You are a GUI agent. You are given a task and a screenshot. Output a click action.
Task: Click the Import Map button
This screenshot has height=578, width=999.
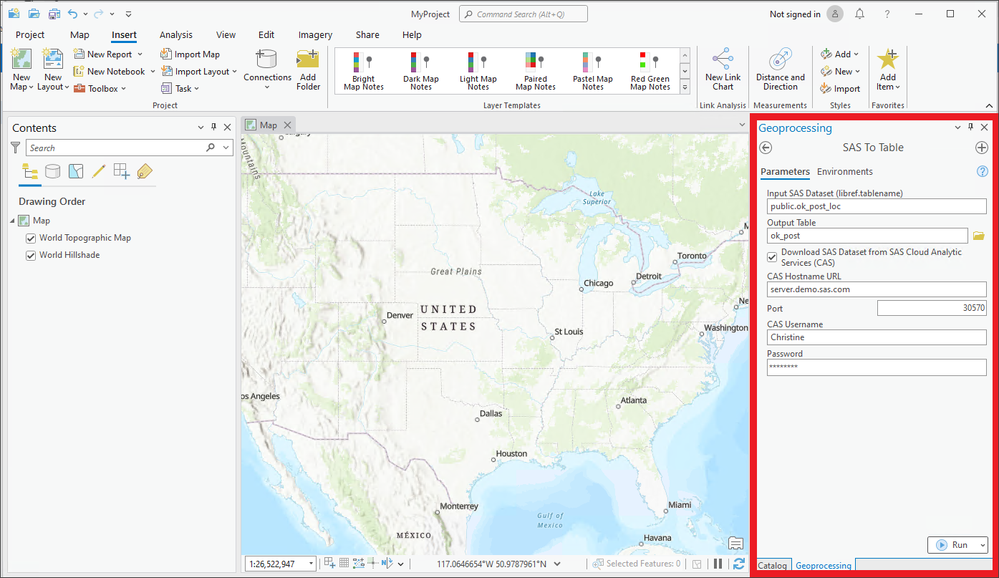[190, 54]
